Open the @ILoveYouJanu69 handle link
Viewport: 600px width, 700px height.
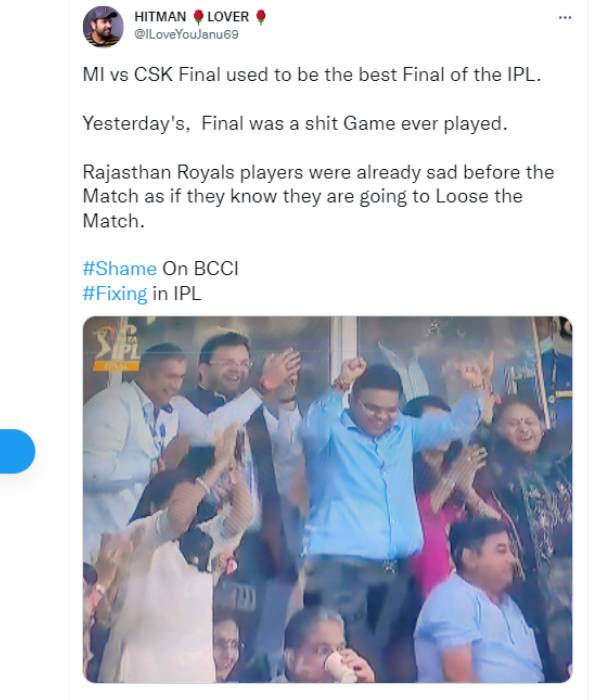coord(186,35)
